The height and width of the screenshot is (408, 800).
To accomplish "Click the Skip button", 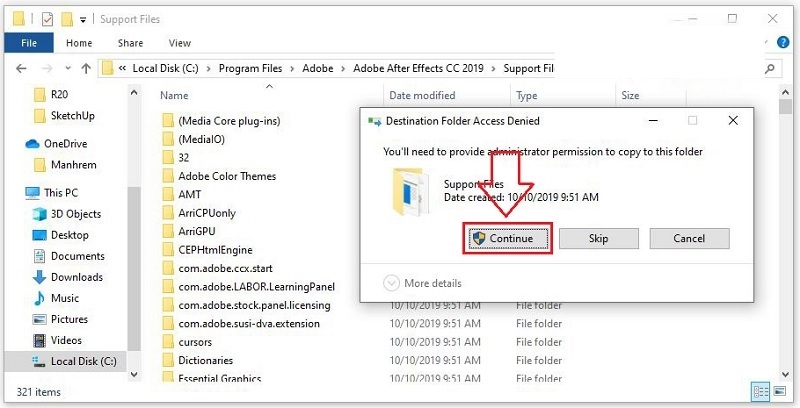I will (598, 239).
